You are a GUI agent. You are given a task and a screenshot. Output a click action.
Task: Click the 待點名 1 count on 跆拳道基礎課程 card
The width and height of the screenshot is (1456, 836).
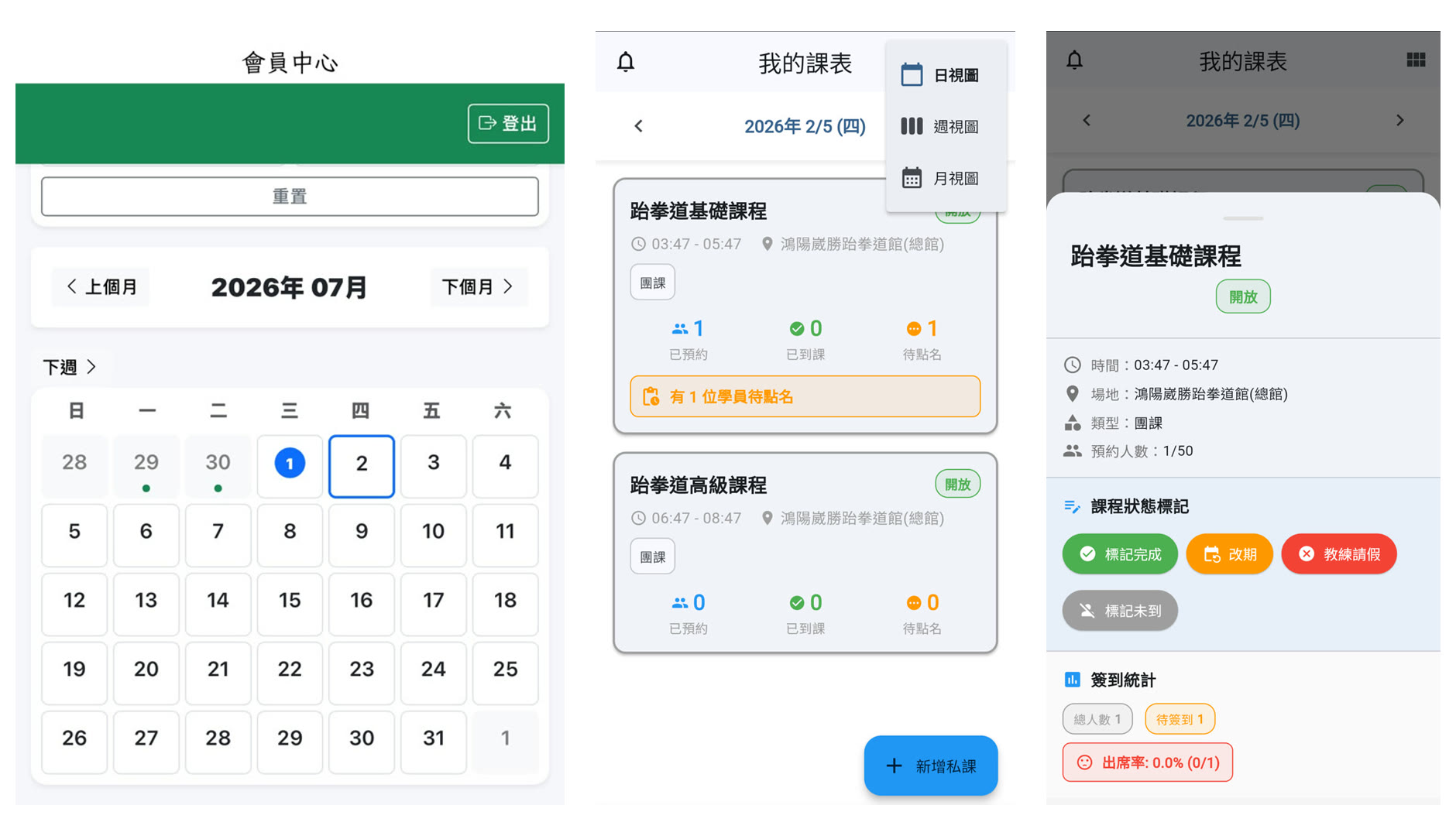click(922, 340)
